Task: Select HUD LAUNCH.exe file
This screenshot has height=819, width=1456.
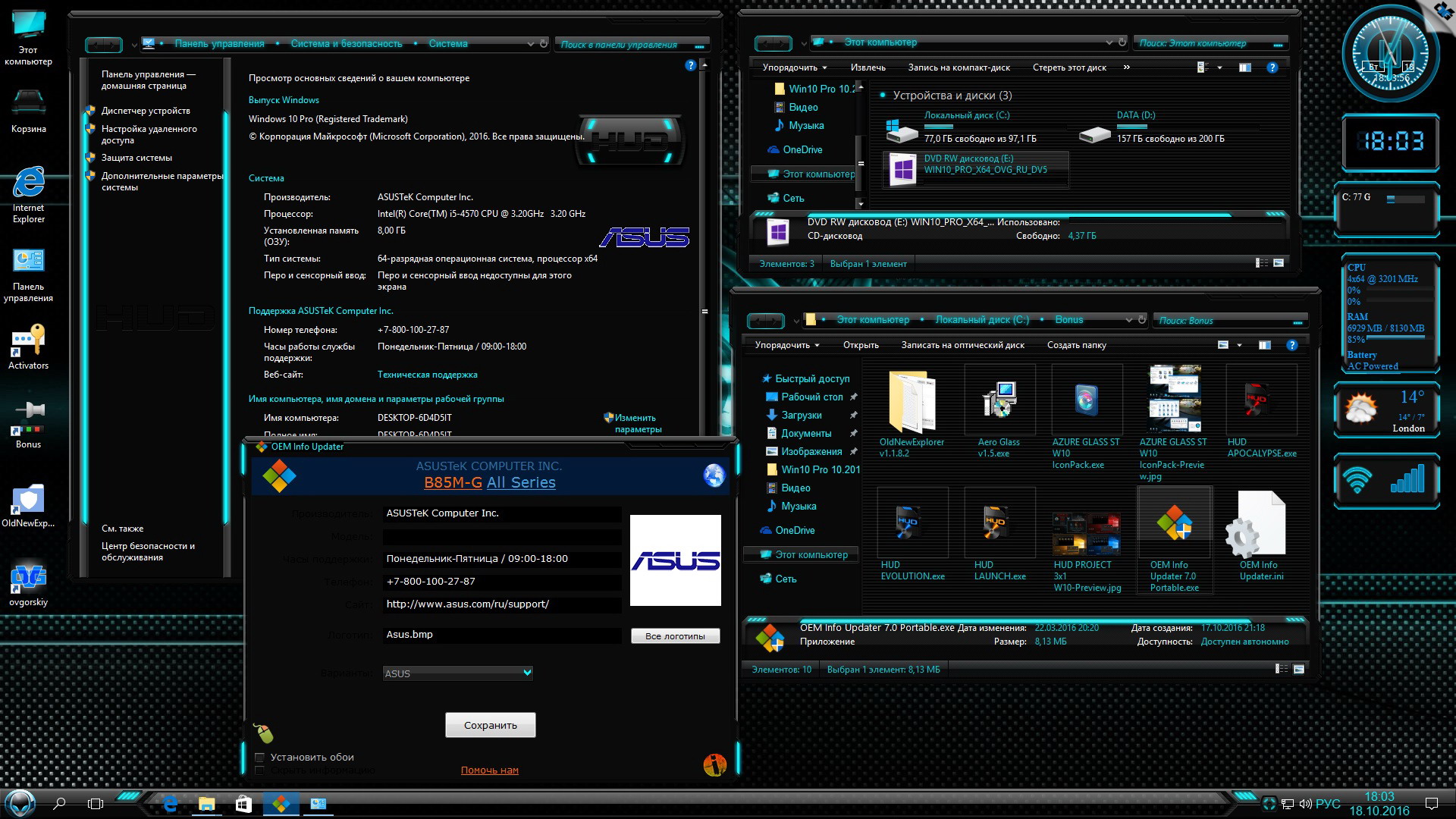Action: 999,535
